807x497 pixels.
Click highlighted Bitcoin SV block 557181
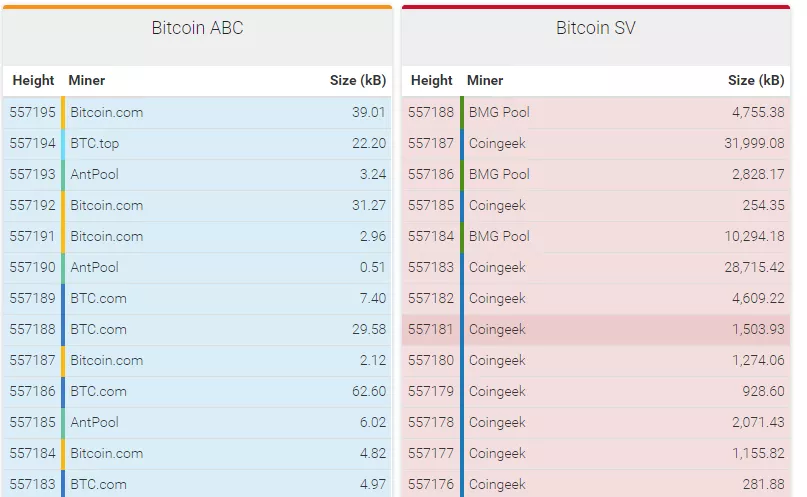coord(595,329)
